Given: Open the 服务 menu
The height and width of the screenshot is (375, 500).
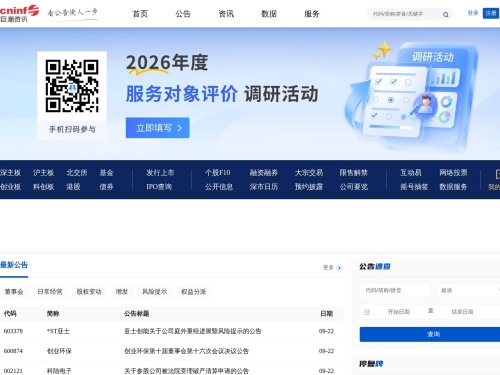Looking at the screenshot, I should [312, 14].
